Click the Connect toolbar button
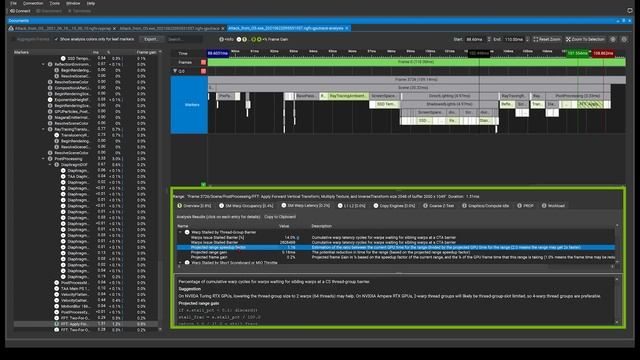The width and height of the screenshot is (640, 360). click(20, 11)
